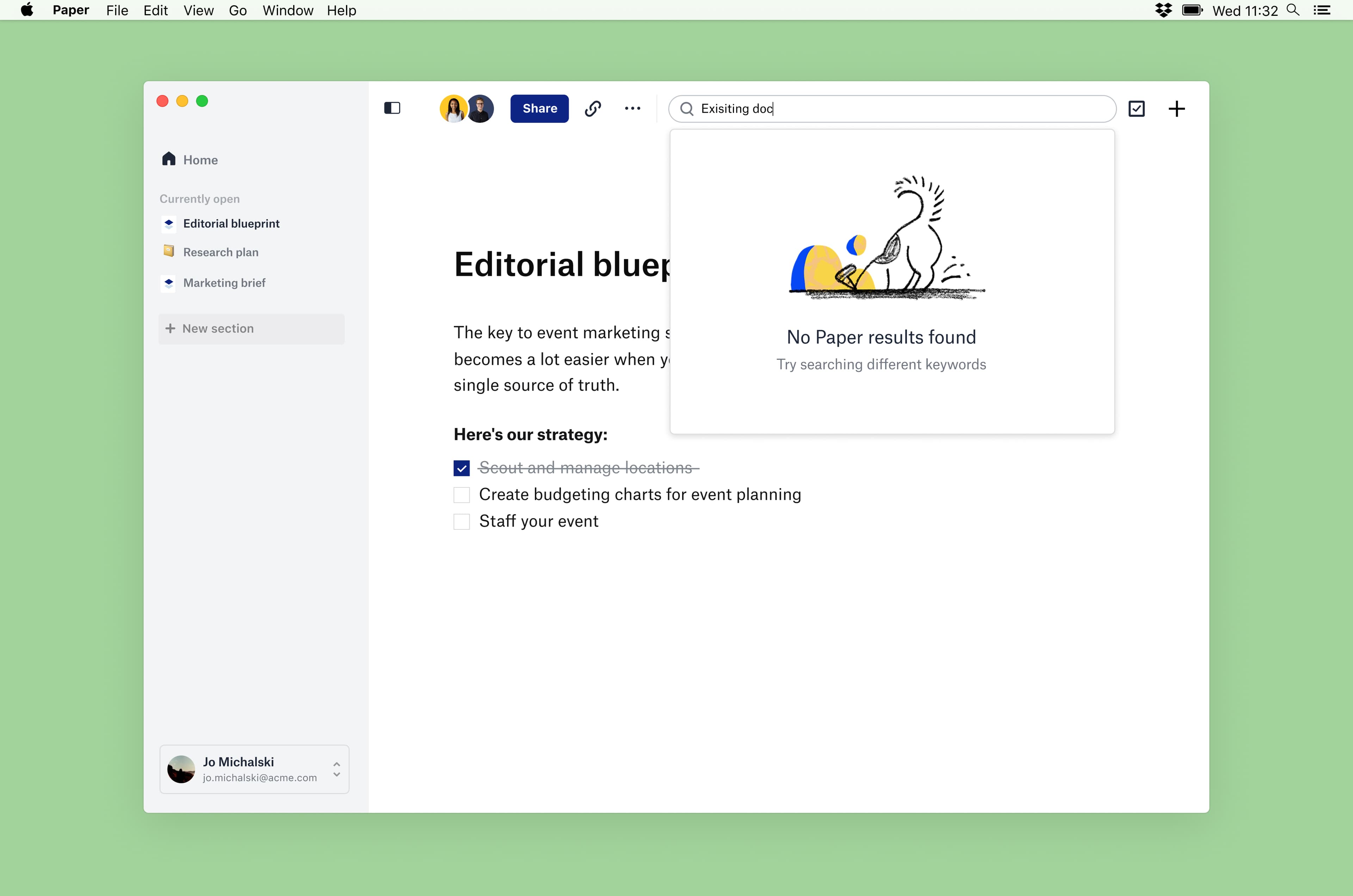Click Jo Michalski's profile picture
The image size is (1353, 896).
181,769
